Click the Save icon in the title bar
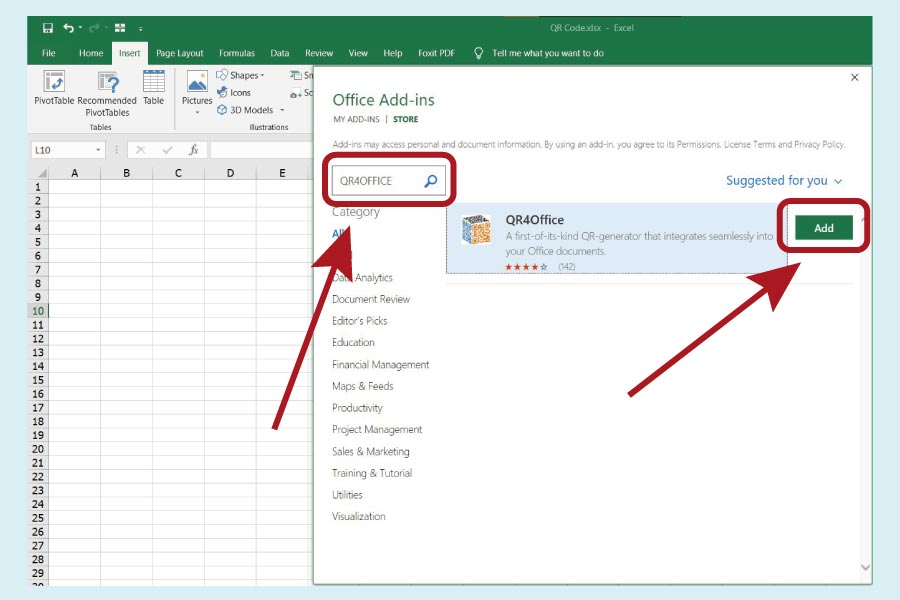The width and height of the screenshot is (900, 600). pyautogui.click(x=48, y=28)
